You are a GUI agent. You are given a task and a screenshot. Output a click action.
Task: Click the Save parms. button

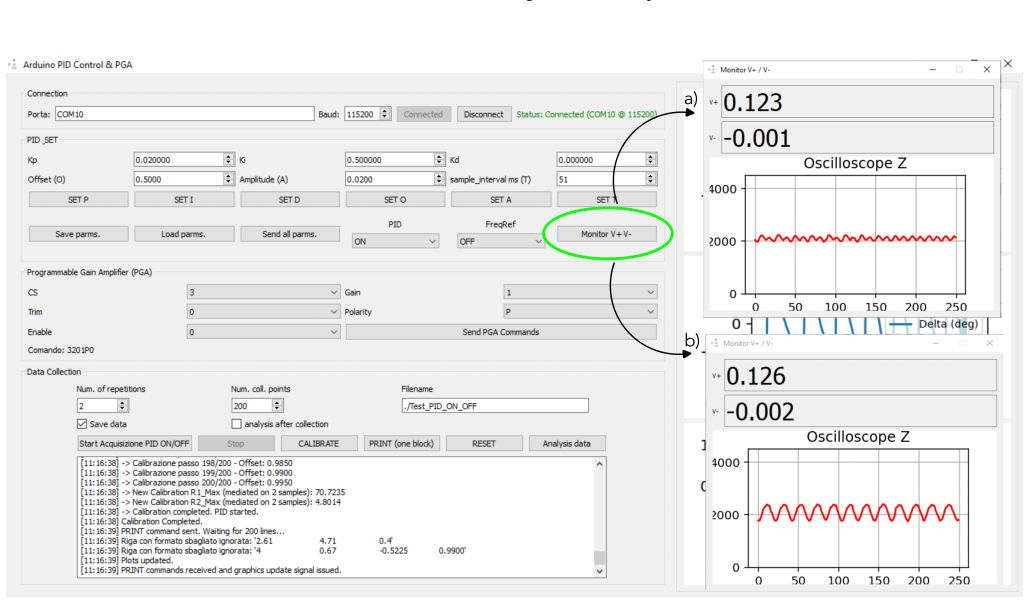pyautogui.click(x=78, y=234)
